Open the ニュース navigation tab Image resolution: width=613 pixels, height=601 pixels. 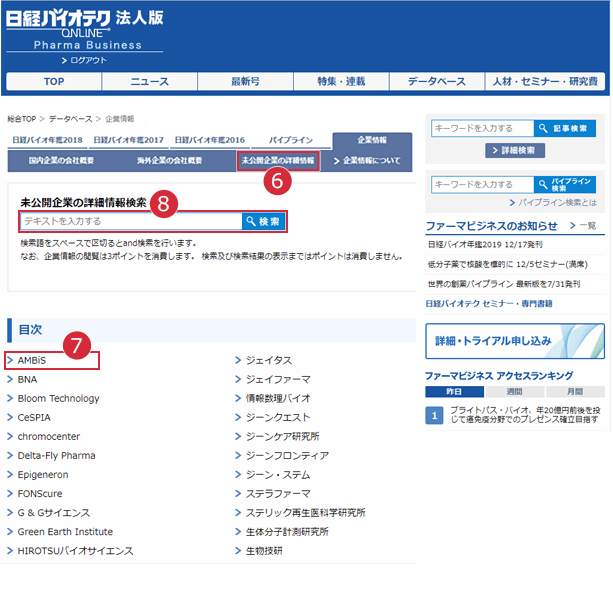coord(150,81)
